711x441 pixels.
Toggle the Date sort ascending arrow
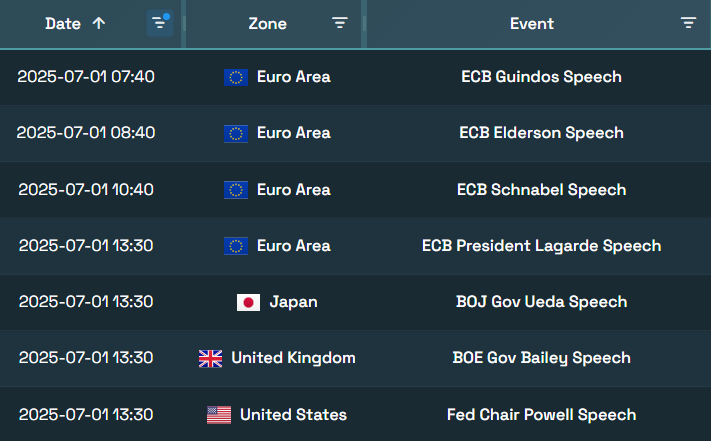coord(99,23)
